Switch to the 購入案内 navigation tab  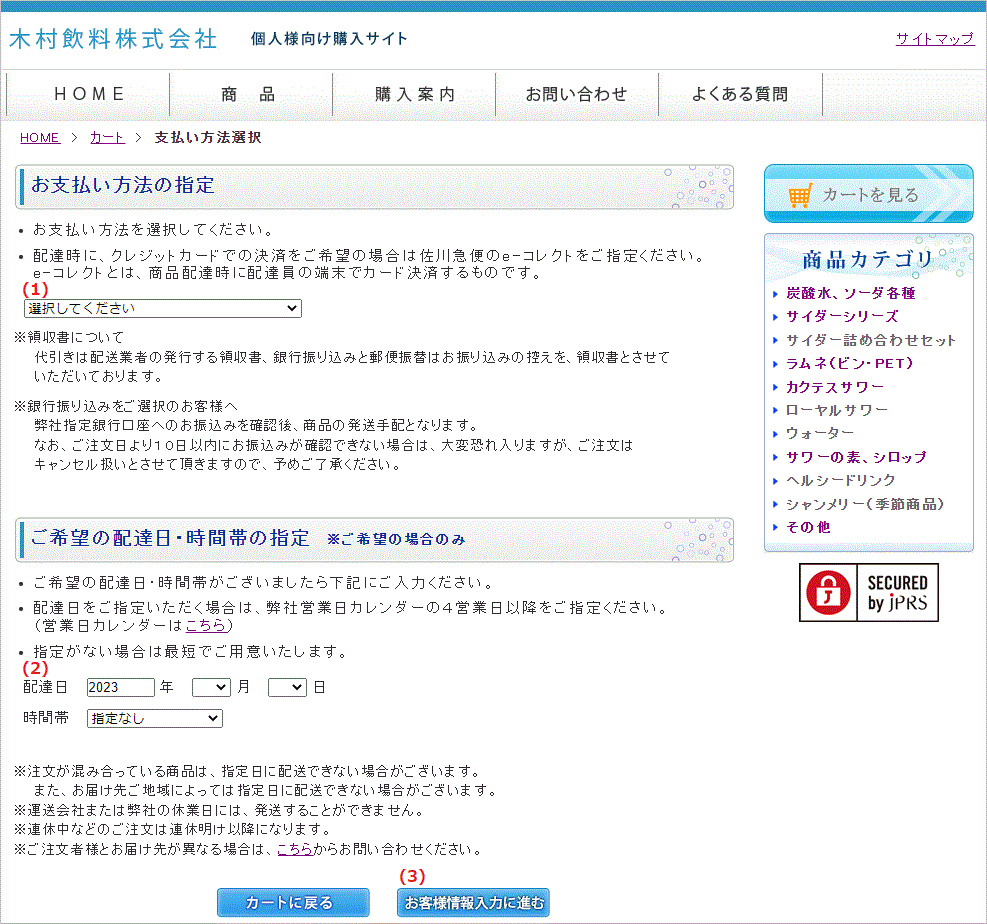413,93
